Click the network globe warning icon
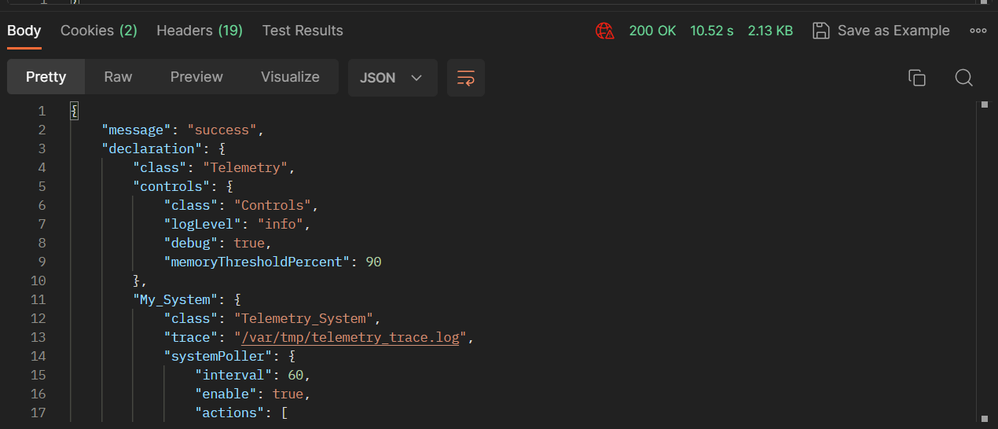998x429 pixels. (604, 31)
